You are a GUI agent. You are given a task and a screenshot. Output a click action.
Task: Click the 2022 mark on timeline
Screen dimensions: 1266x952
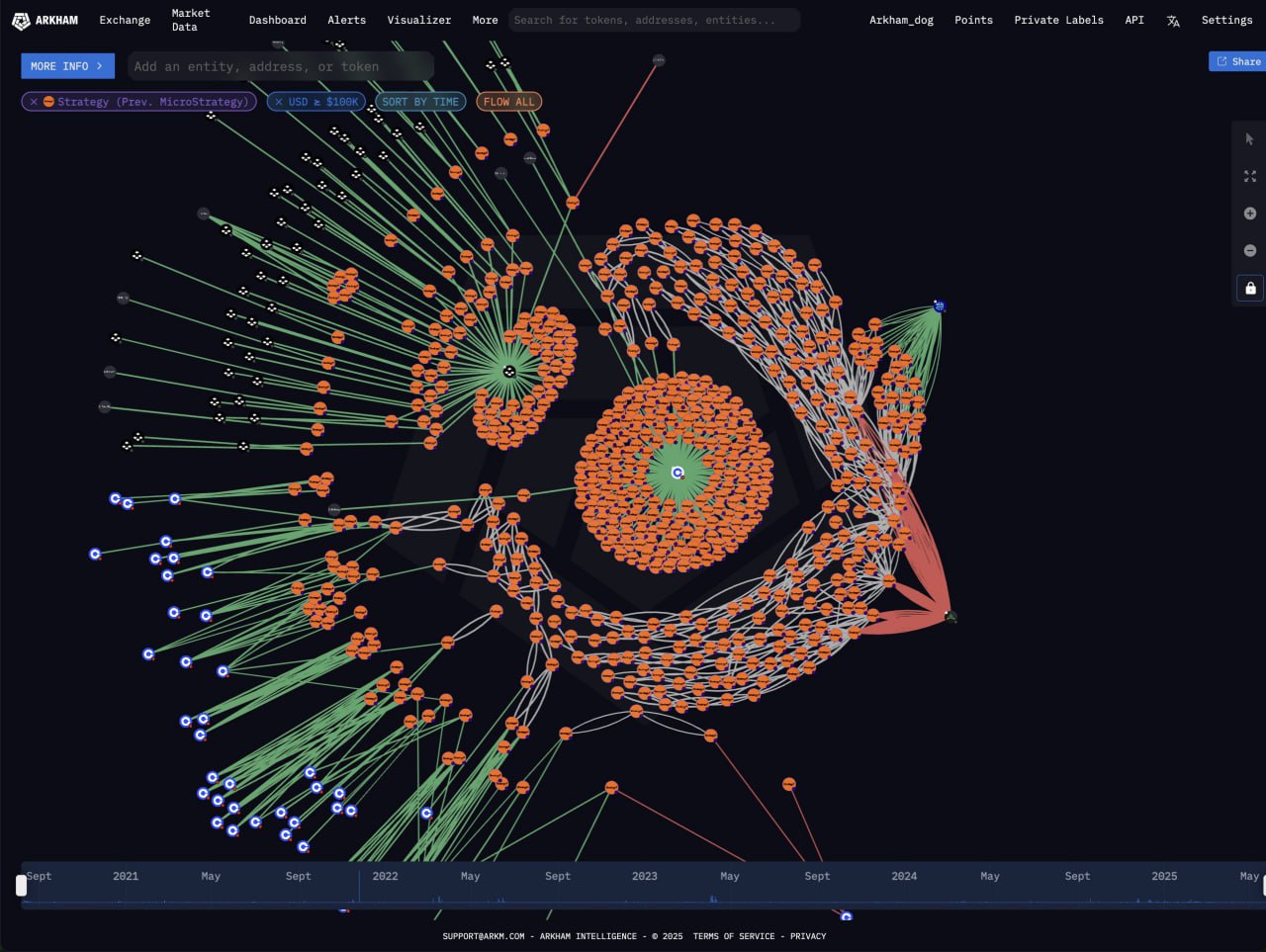(x=385, y=876)
